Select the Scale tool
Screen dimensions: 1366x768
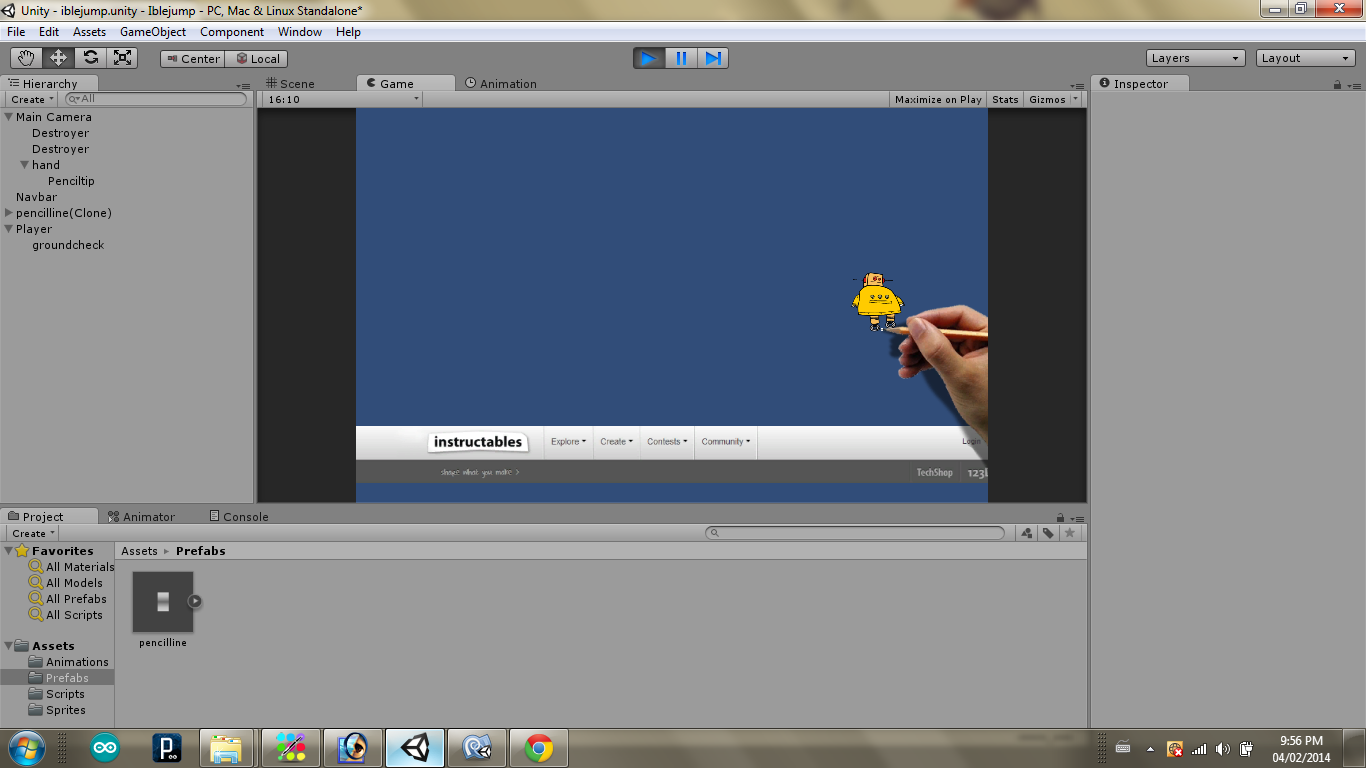[122, 58]
